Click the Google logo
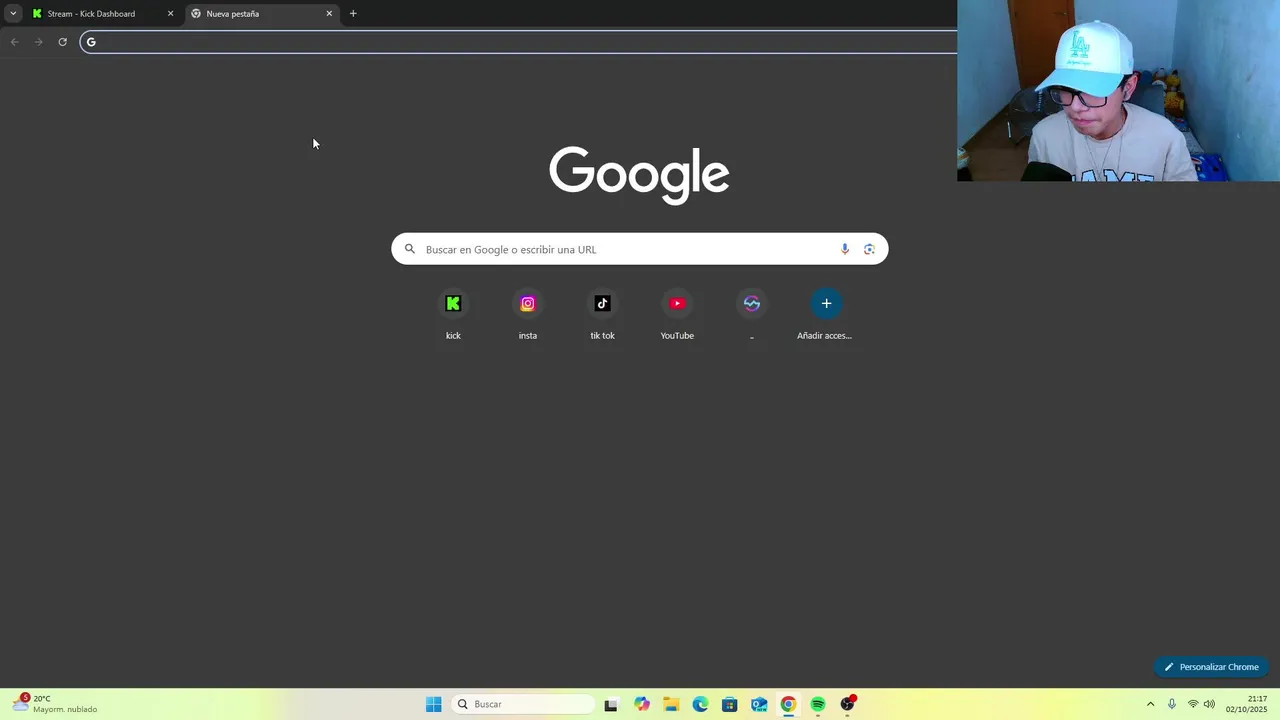Screen dimensions: 1280x720 pos(639,174)
